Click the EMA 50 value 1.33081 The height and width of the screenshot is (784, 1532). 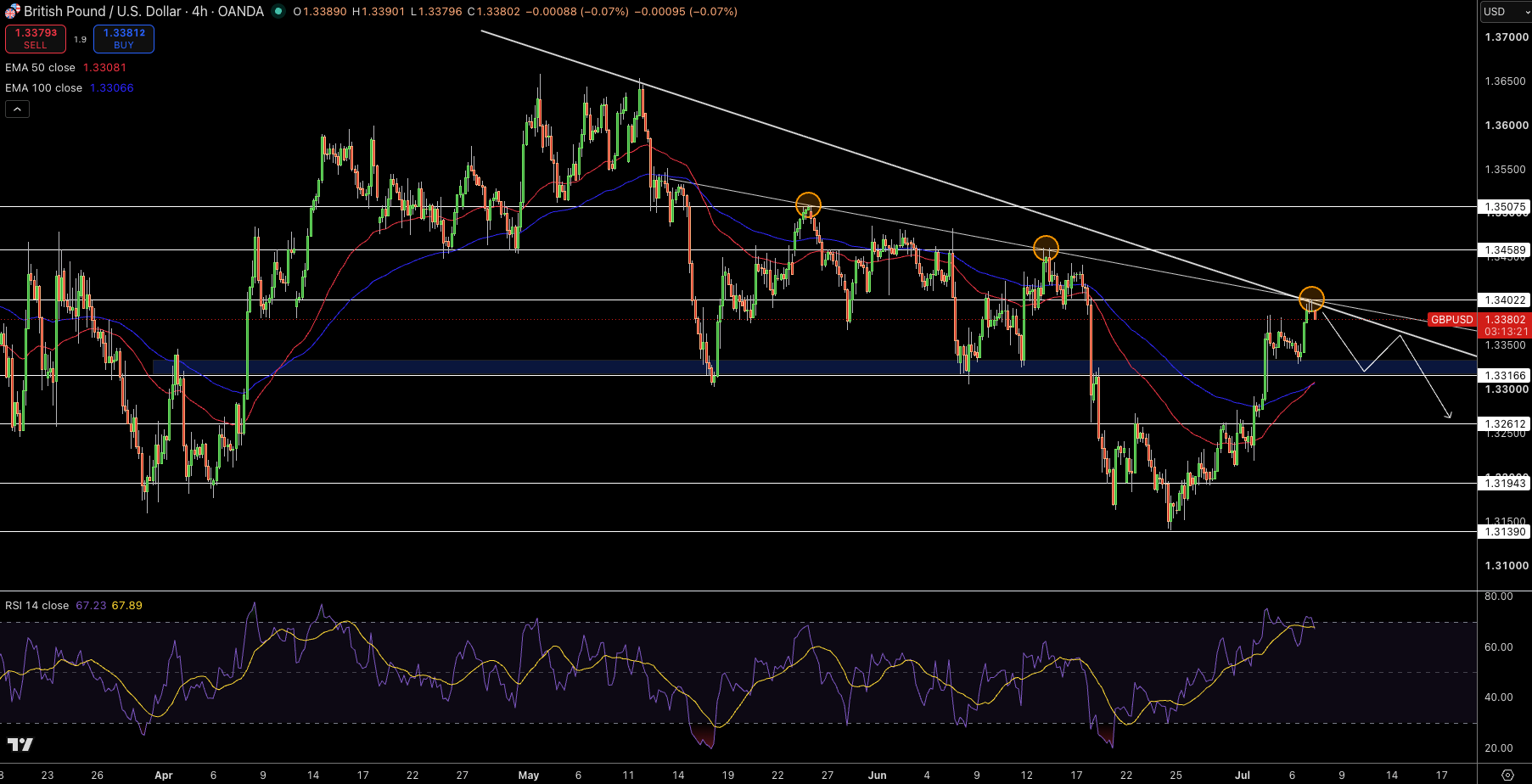tap(104, 68)
